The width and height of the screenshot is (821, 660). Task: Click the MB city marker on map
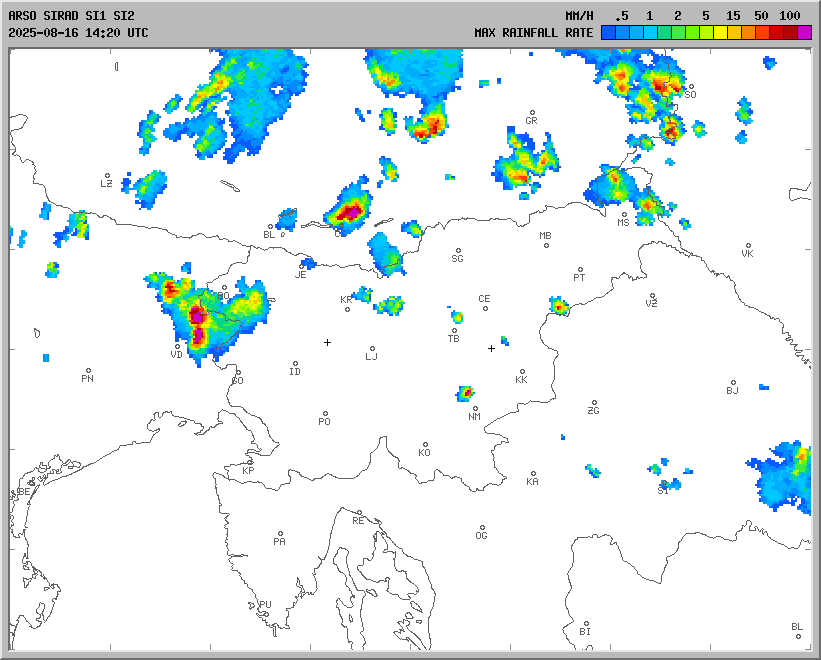546,245
